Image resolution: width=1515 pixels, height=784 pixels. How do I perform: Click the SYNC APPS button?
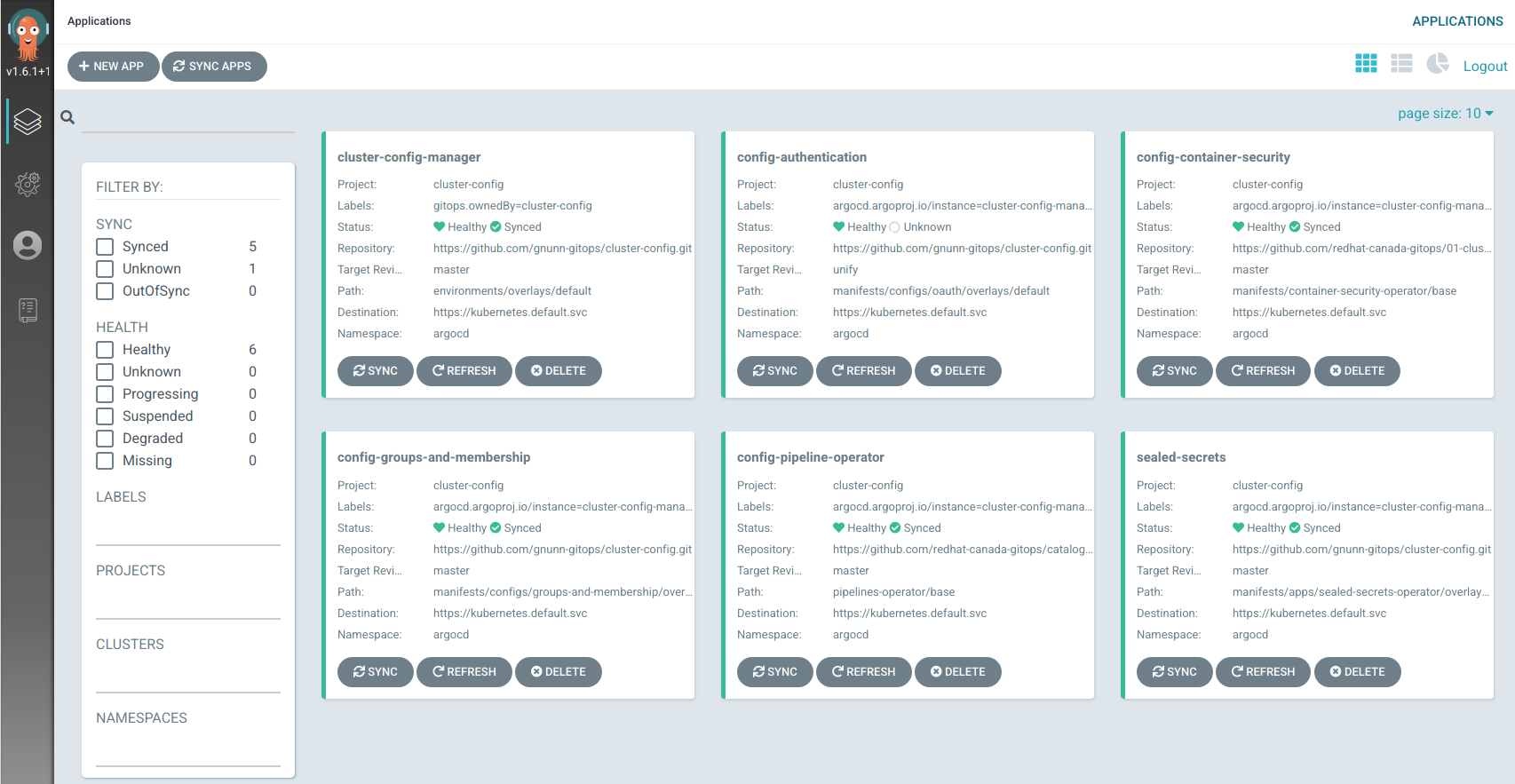[214, 67]
